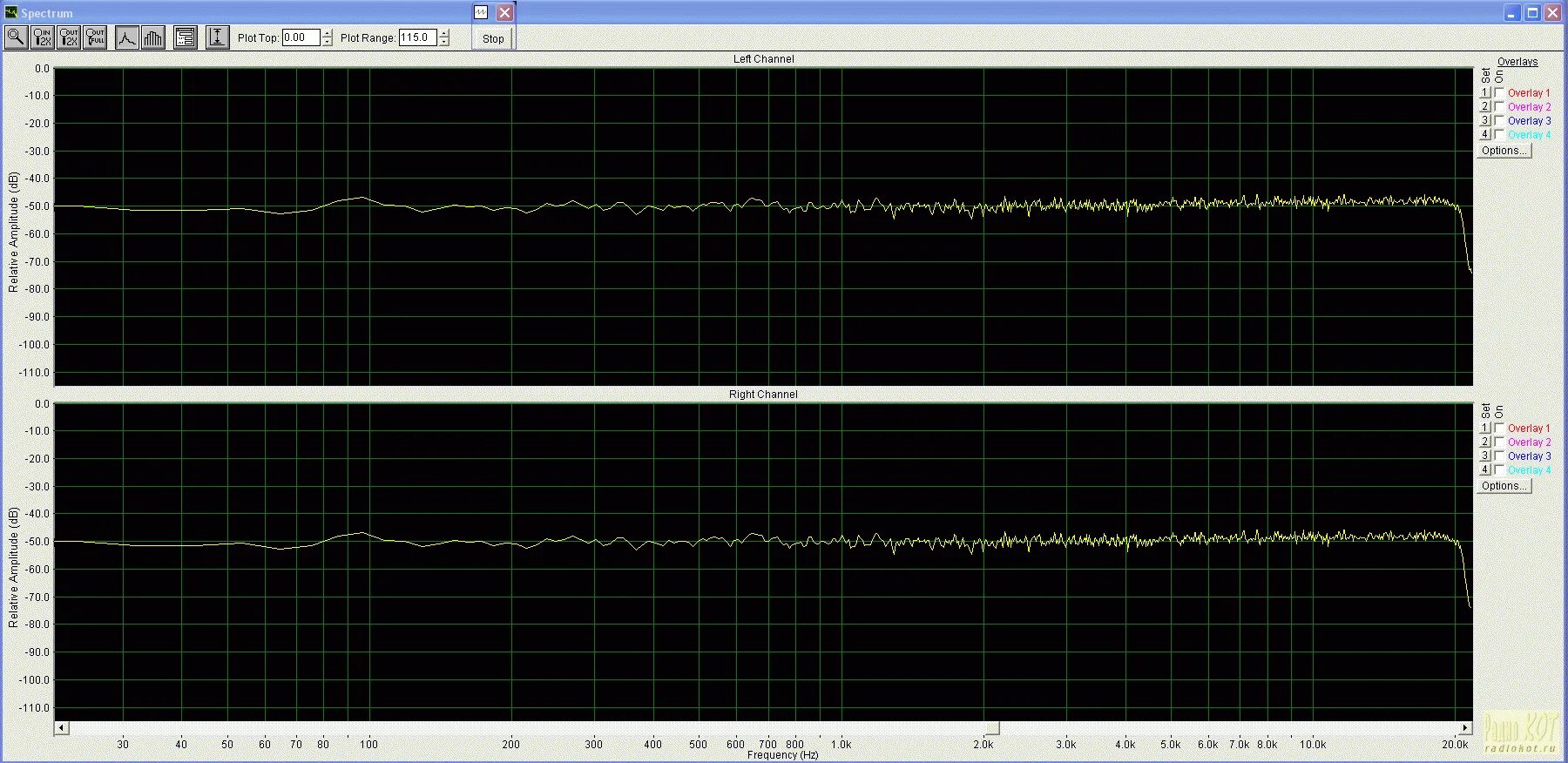Click the frequency scrollbar thumb
The height and width of the screenshot is (763, 1568).
point(992,728)
